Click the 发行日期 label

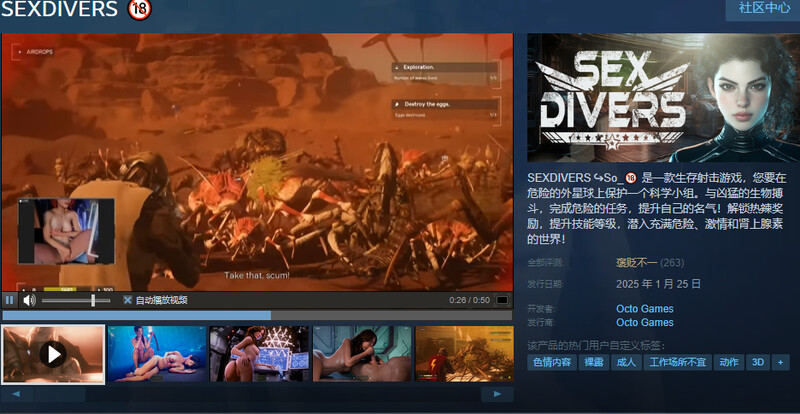[x=545, y=284]
